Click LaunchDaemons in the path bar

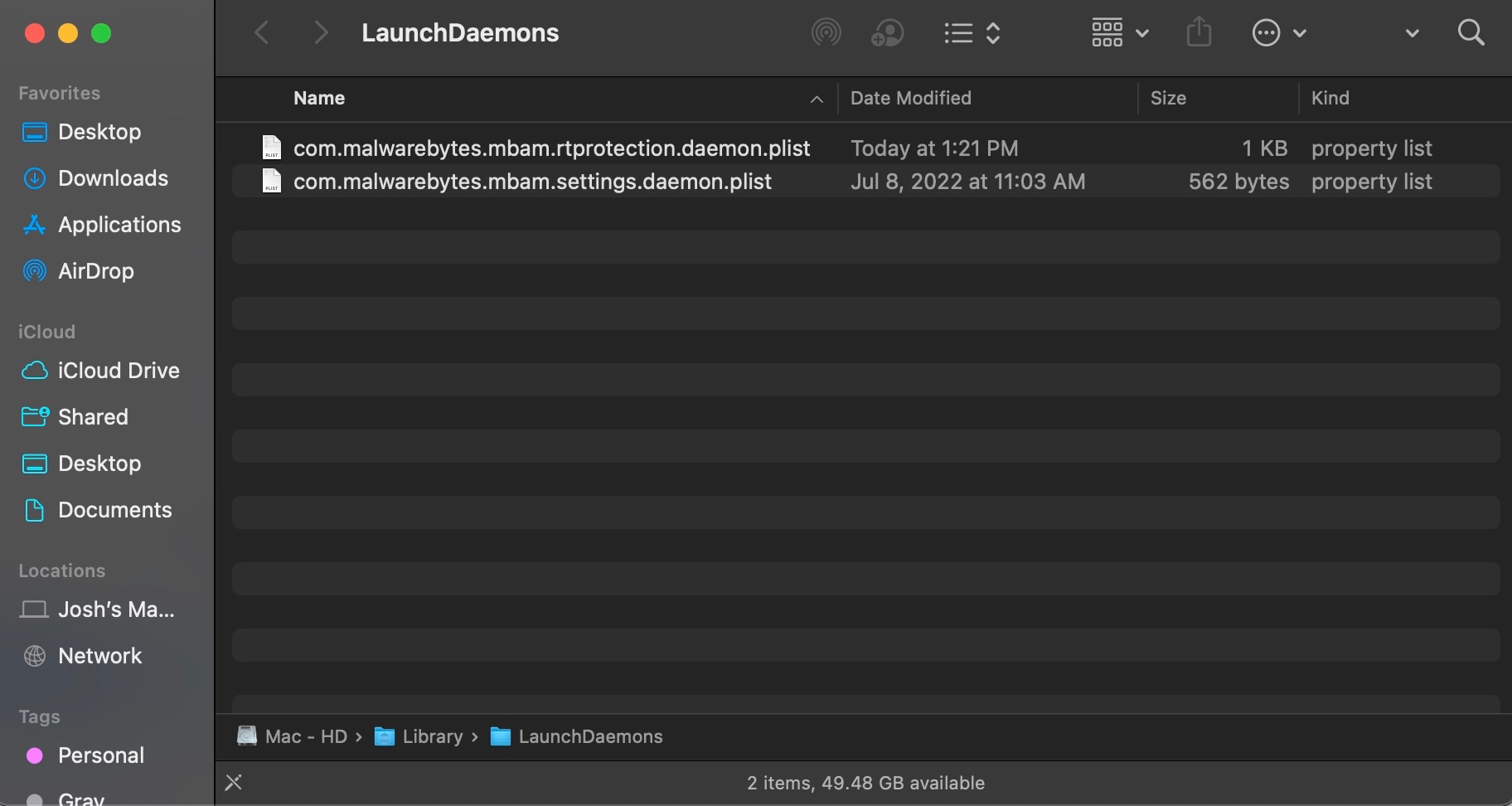pyautogui.click(x=590, y=736)
